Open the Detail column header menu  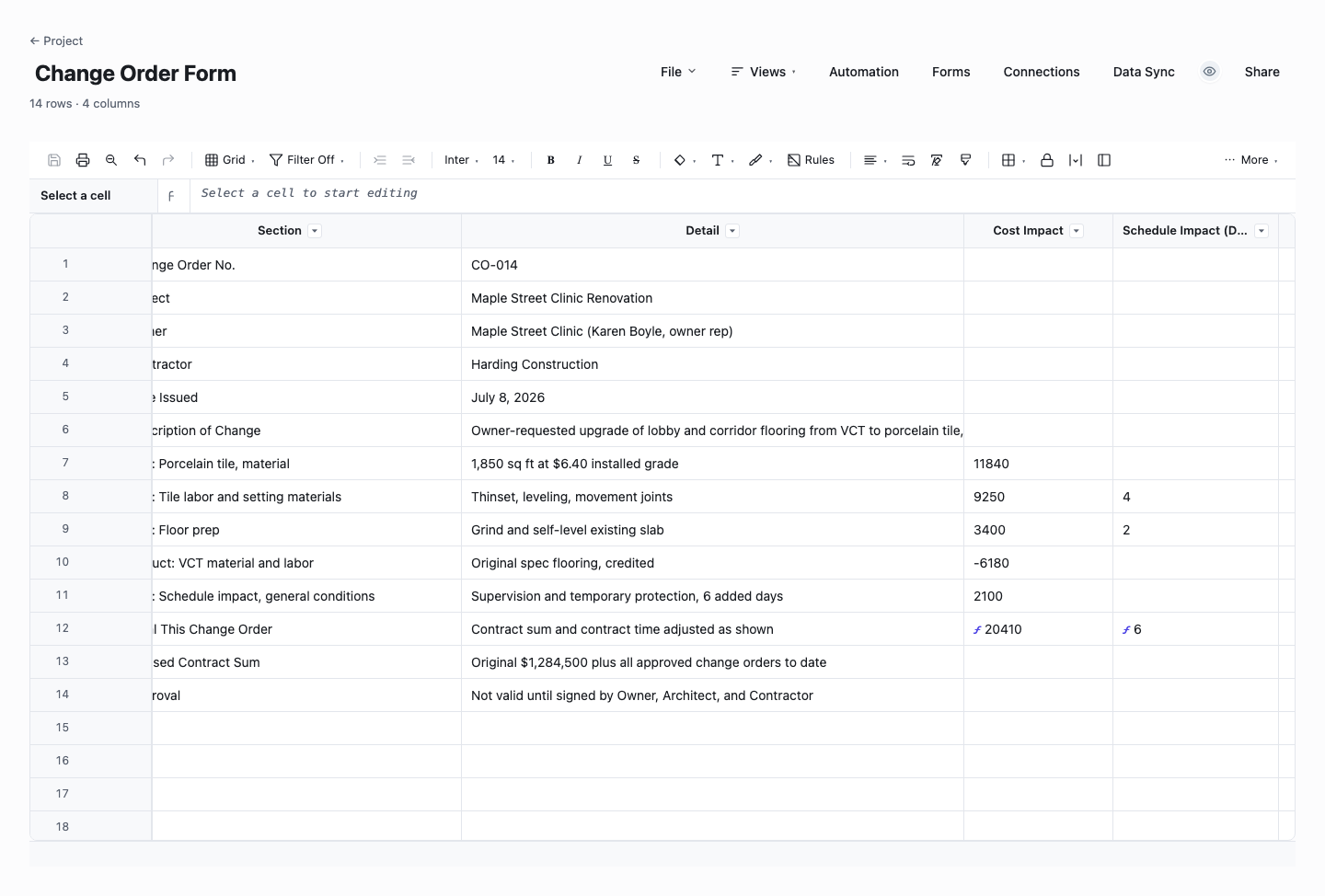click(732, 231)
